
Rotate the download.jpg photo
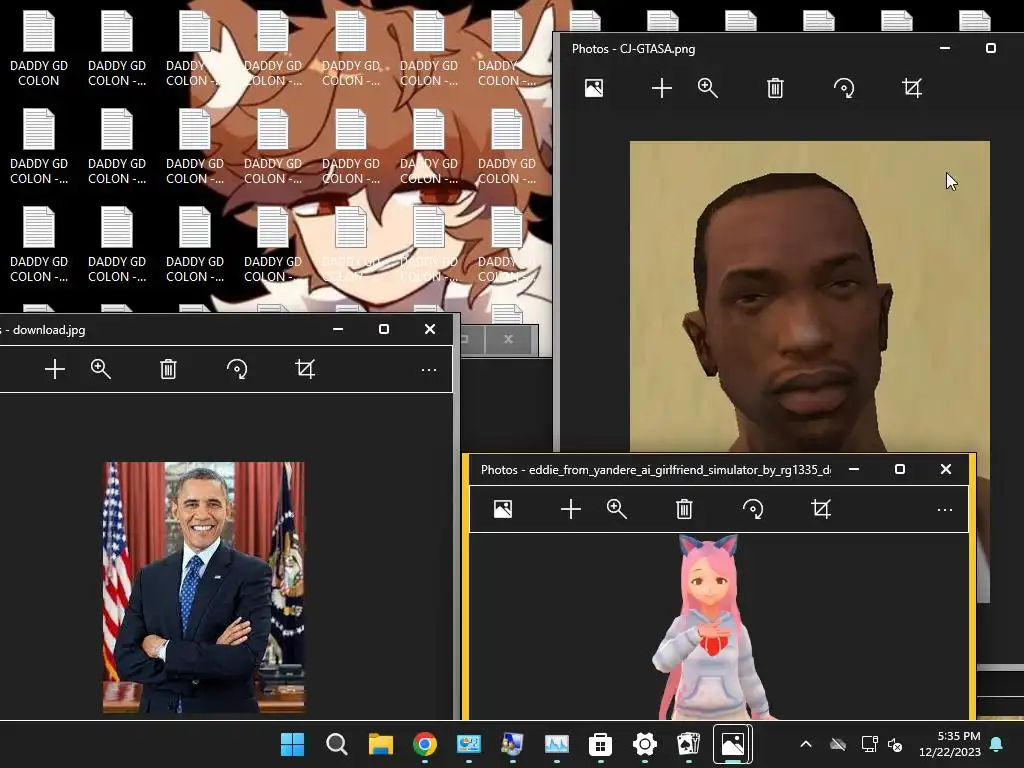point(237,369)
